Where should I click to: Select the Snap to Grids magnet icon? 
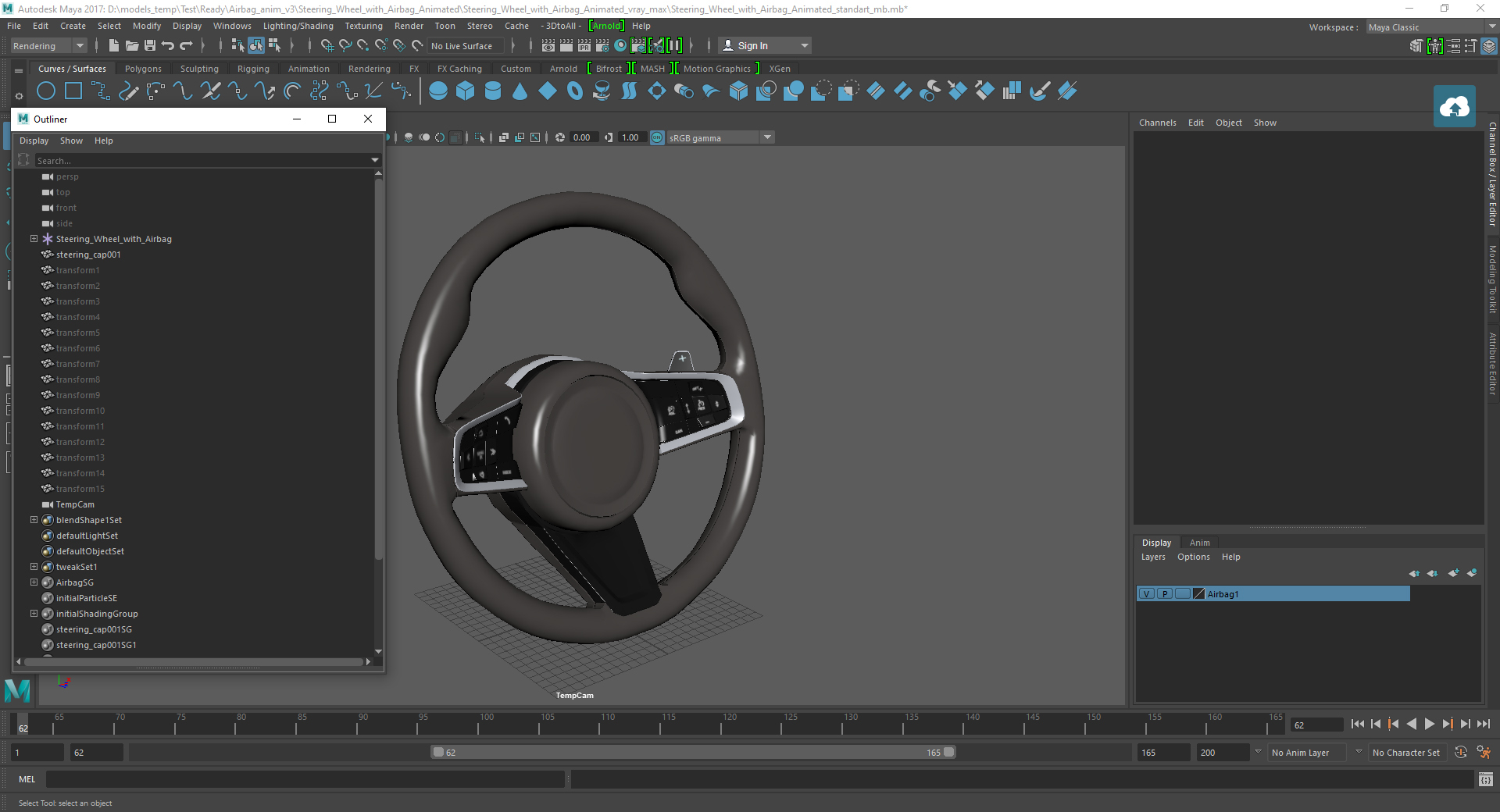point(327,45)
